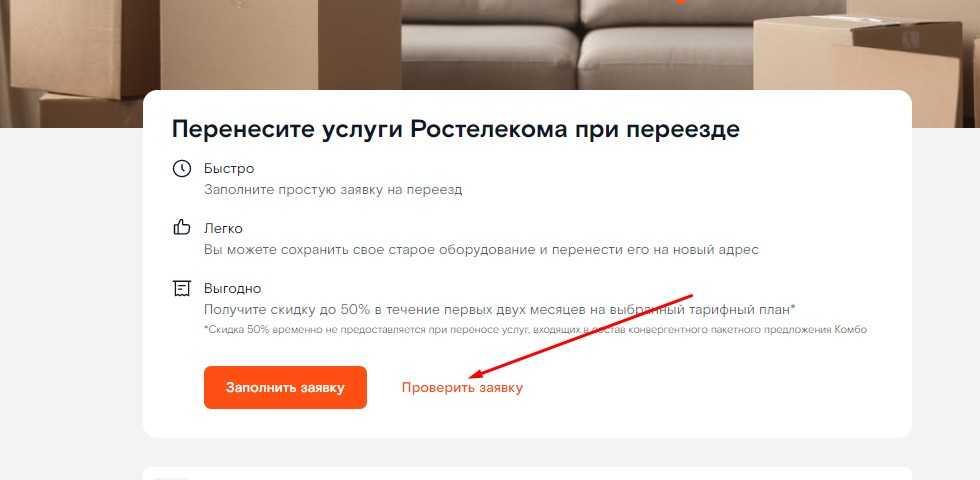Select the Быстро label
Image resolution: width=980 pixels, height=480 pixels.
tap(229, 169)
